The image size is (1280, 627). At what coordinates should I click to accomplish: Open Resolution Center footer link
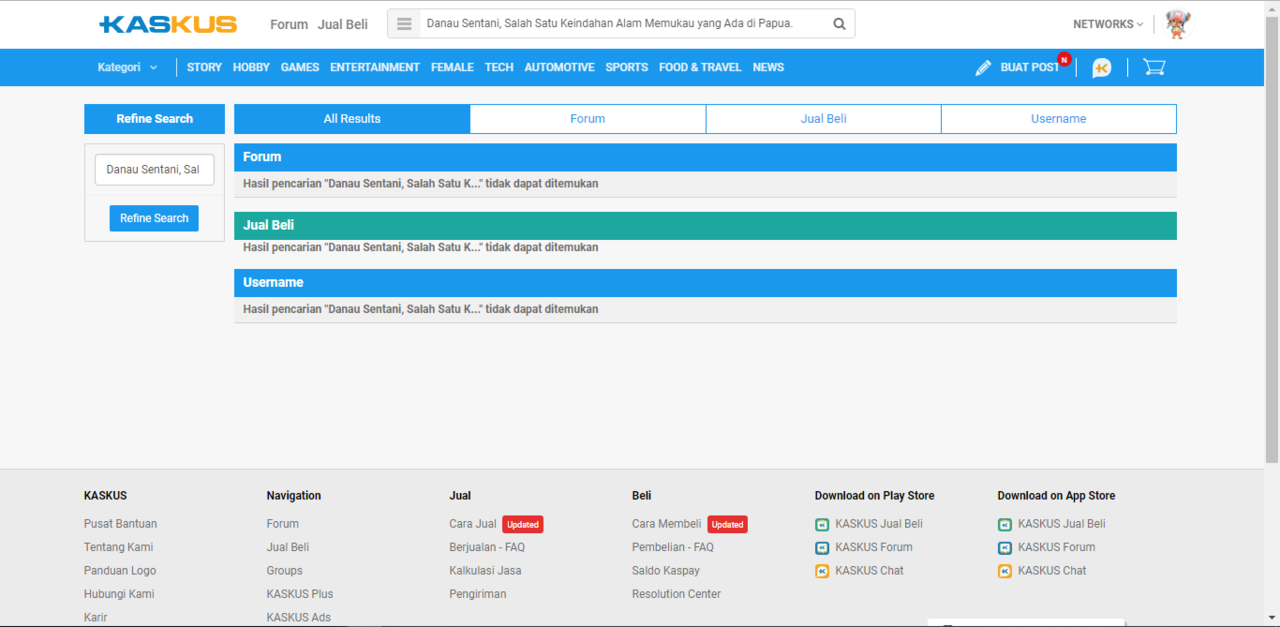(x=676, y=594)
